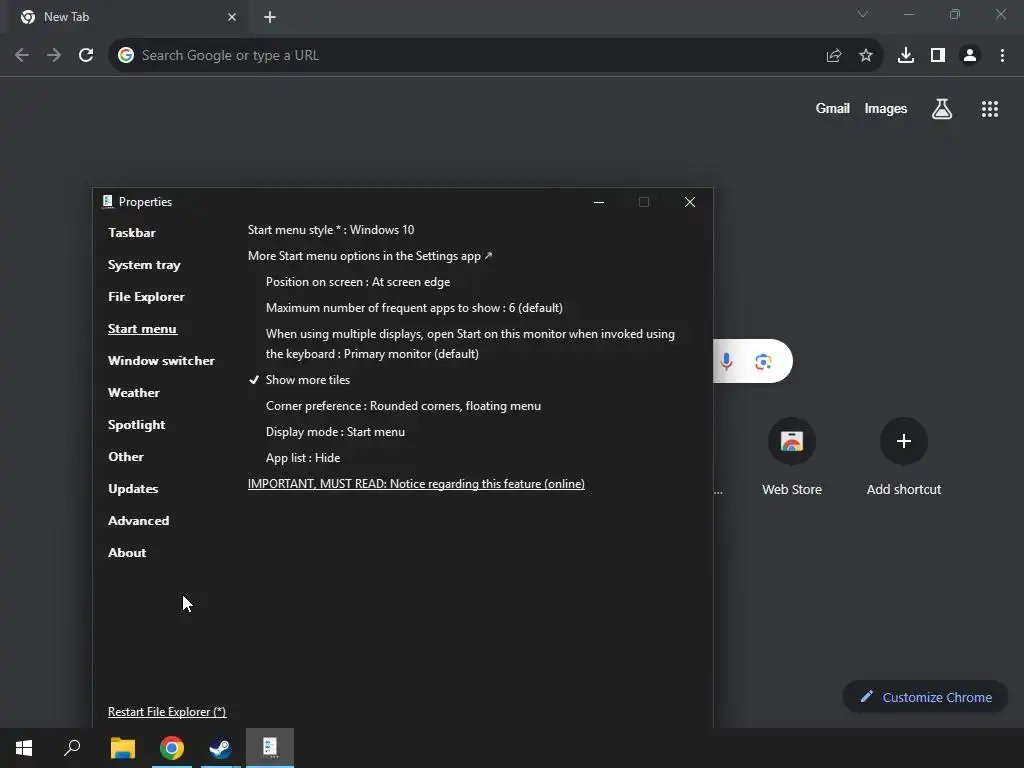Image resolution: width=1024 pixels, height=768 pixels.
Task: Select the Start menu section
Action: [x=142, y=328]
